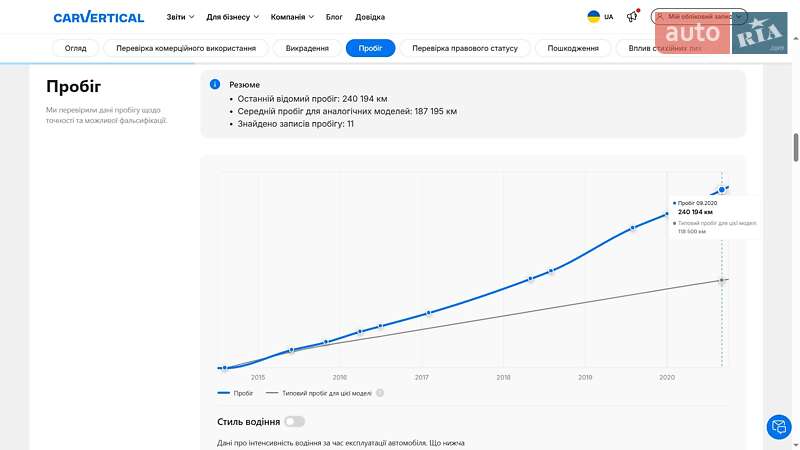Click the help icon next to typical mileage legend

click(x=380, y=393)
